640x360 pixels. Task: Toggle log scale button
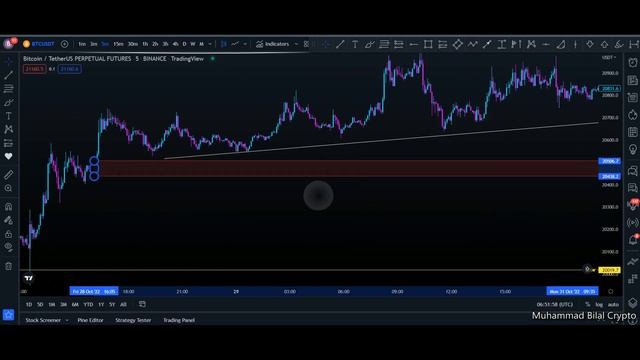point(599,304)
